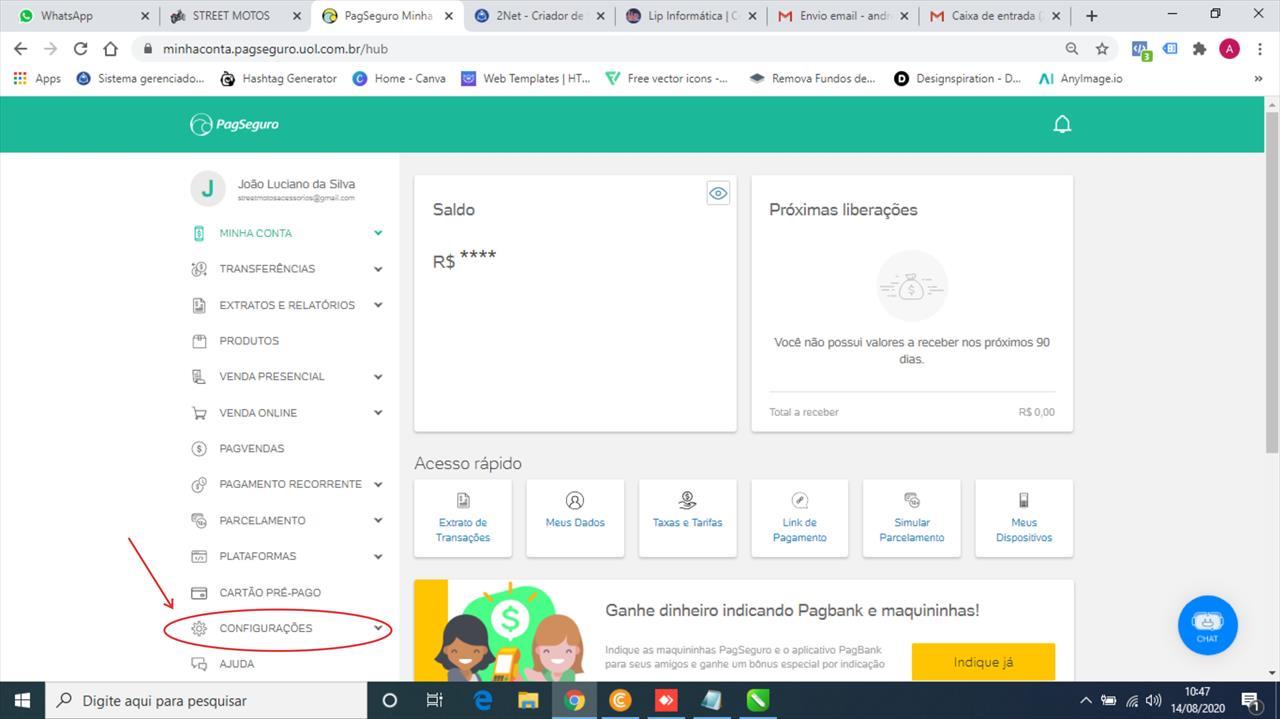Switch to the 2Net Criador tab
The image size is (1280, 719).
[540, 16]
